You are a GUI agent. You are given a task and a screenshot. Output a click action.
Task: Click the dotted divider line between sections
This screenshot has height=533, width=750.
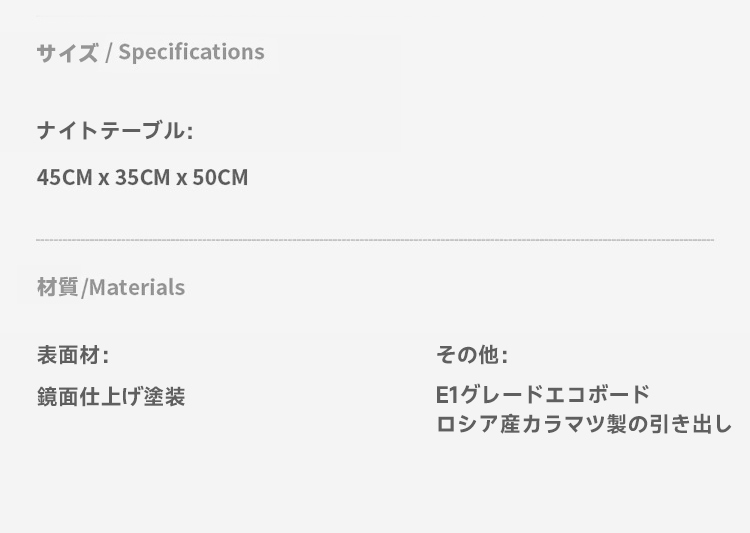[x=375, y=240]
